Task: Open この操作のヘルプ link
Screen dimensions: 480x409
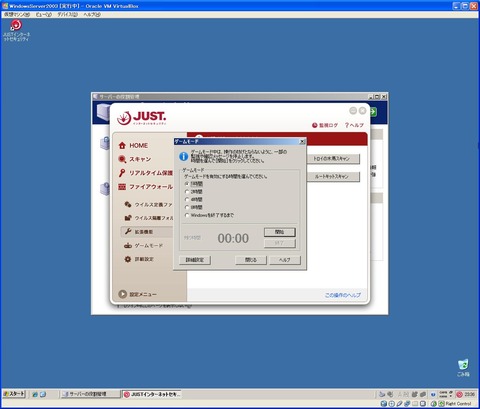Action: (x=343, y=295)
